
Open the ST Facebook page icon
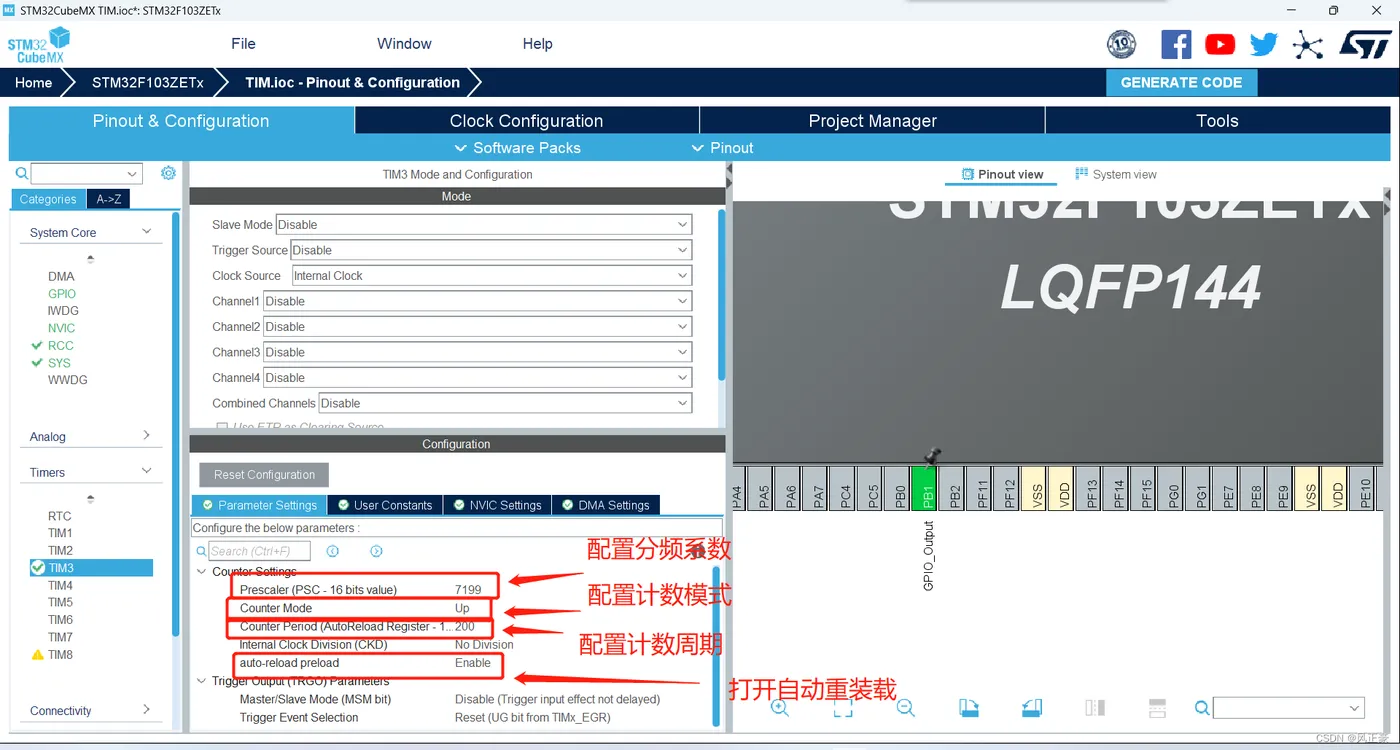1176,44
